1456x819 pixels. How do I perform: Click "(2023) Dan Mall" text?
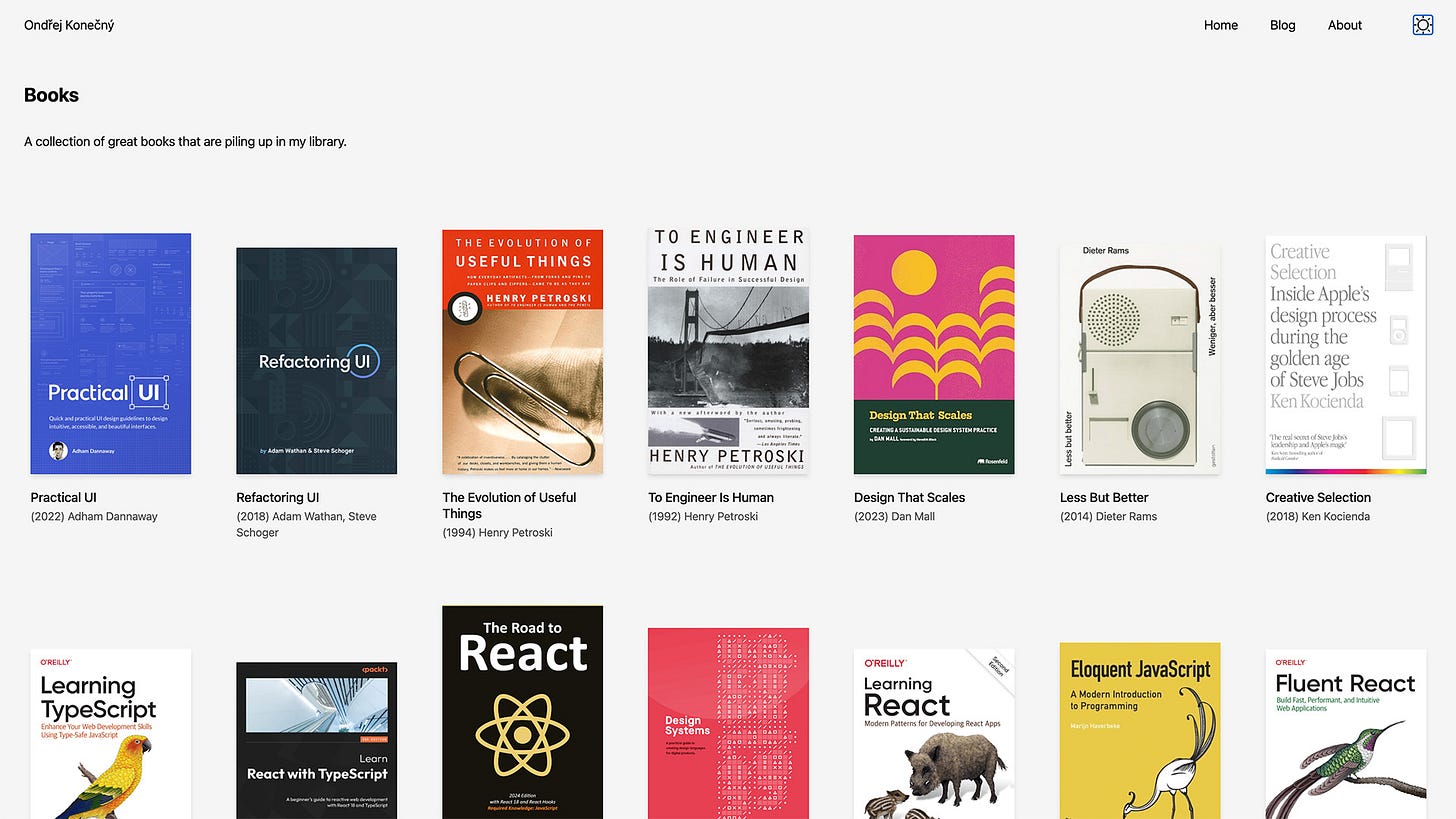pyautogui.click(x=894, y=517)
